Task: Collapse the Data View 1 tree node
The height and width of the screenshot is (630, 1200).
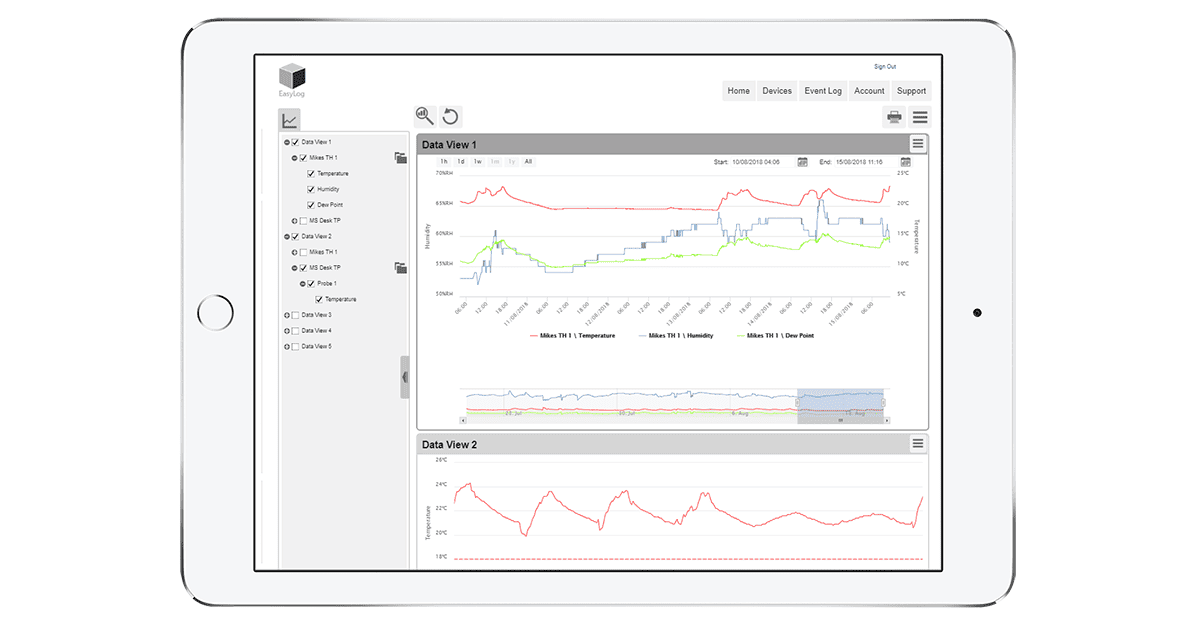Action: click(287, 142)
